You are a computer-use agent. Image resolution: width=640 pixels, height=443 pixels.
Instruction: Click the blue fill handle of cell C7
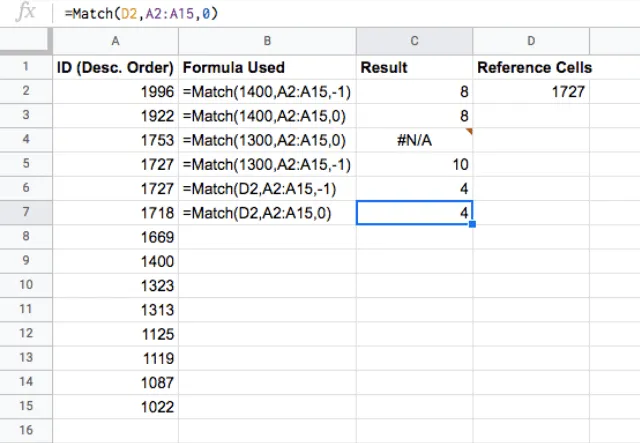point(472,224)
